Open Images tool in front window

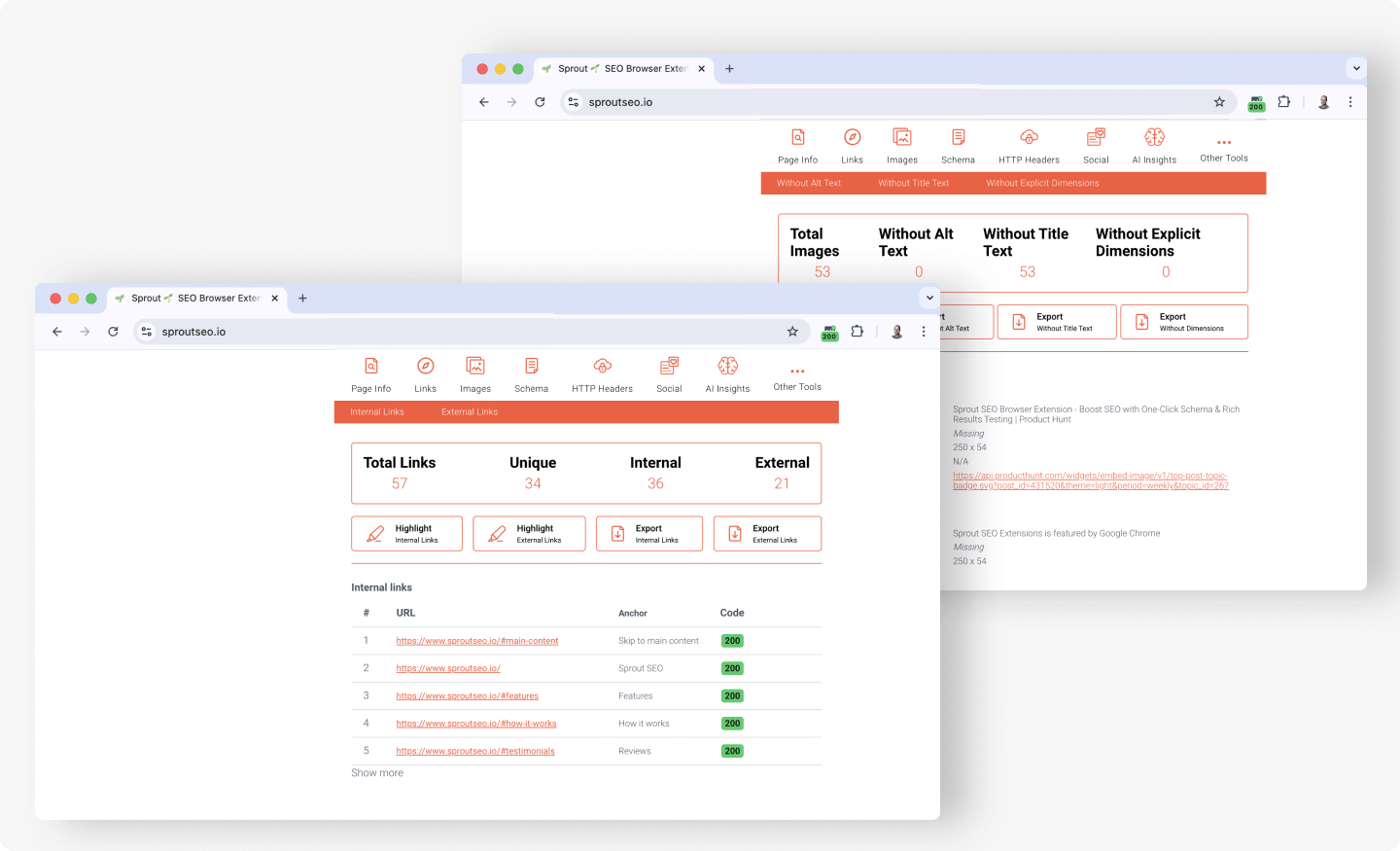click(x=475, y=374)
